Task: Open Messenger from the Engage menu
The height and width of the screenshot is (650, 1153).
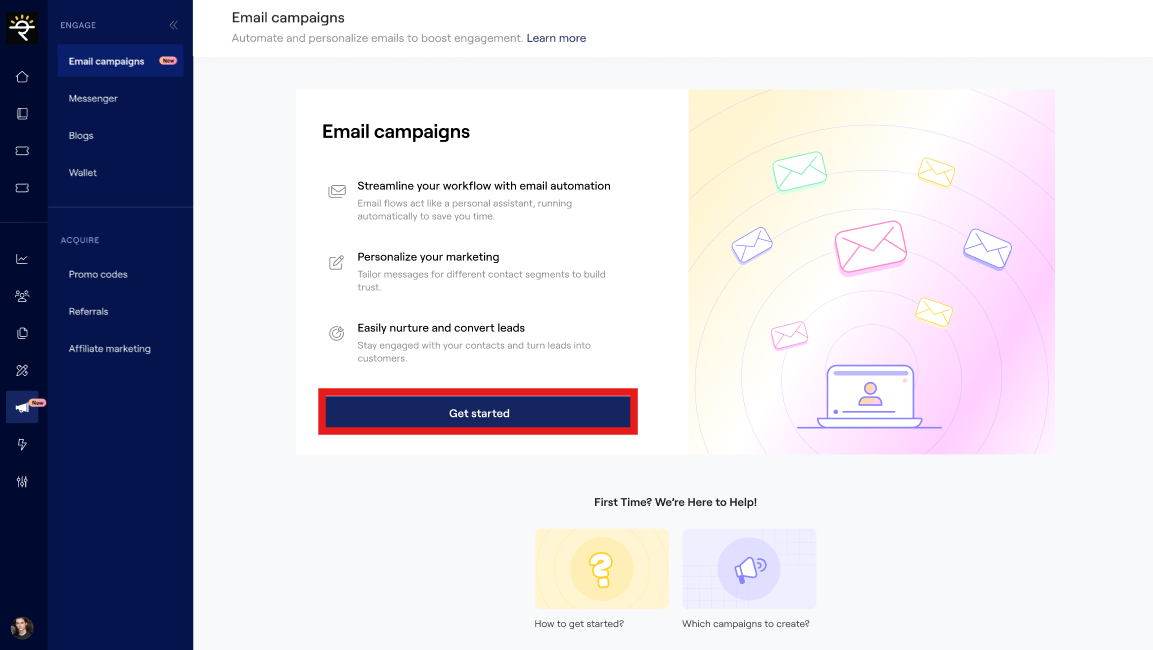Action: 93,99
